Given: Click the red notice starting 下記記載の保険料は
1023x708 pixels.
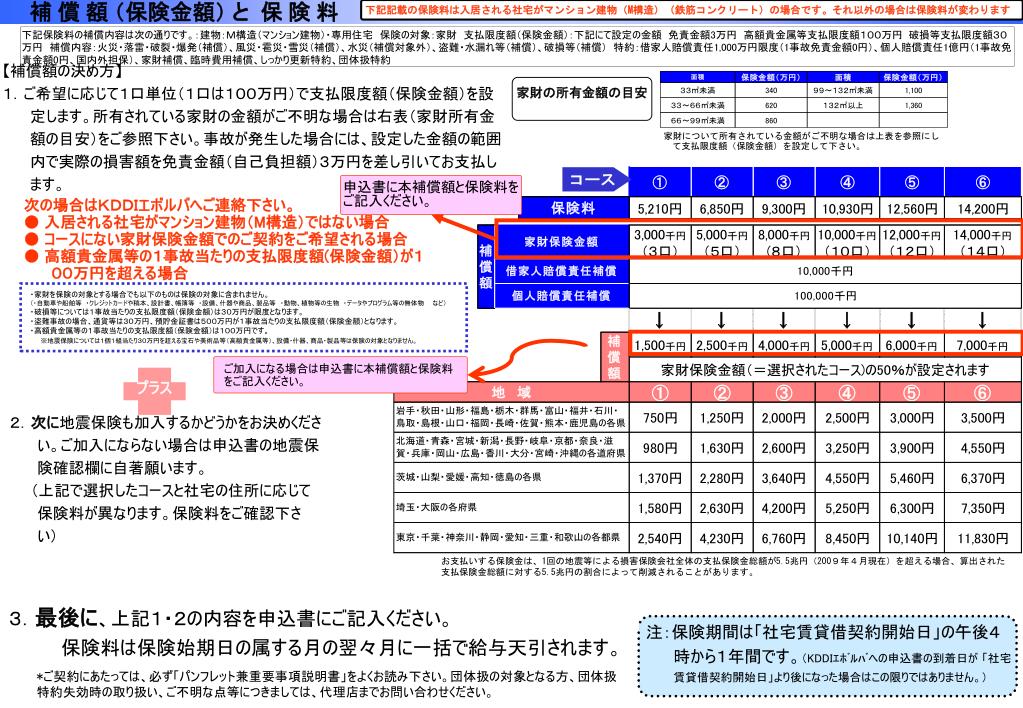Looking at the screenshot, I should pos(692,10).
